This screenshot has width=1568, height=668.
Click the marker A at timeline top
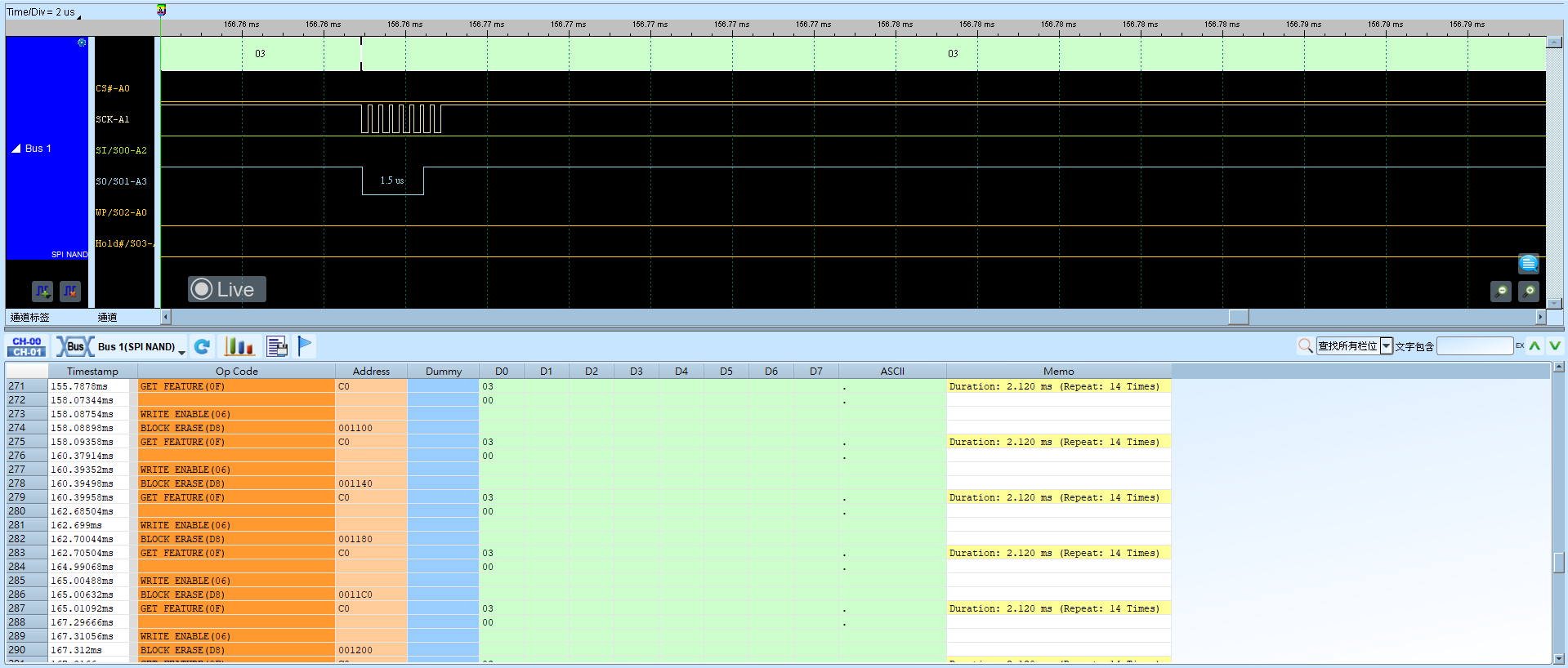(x=161, y=10)
